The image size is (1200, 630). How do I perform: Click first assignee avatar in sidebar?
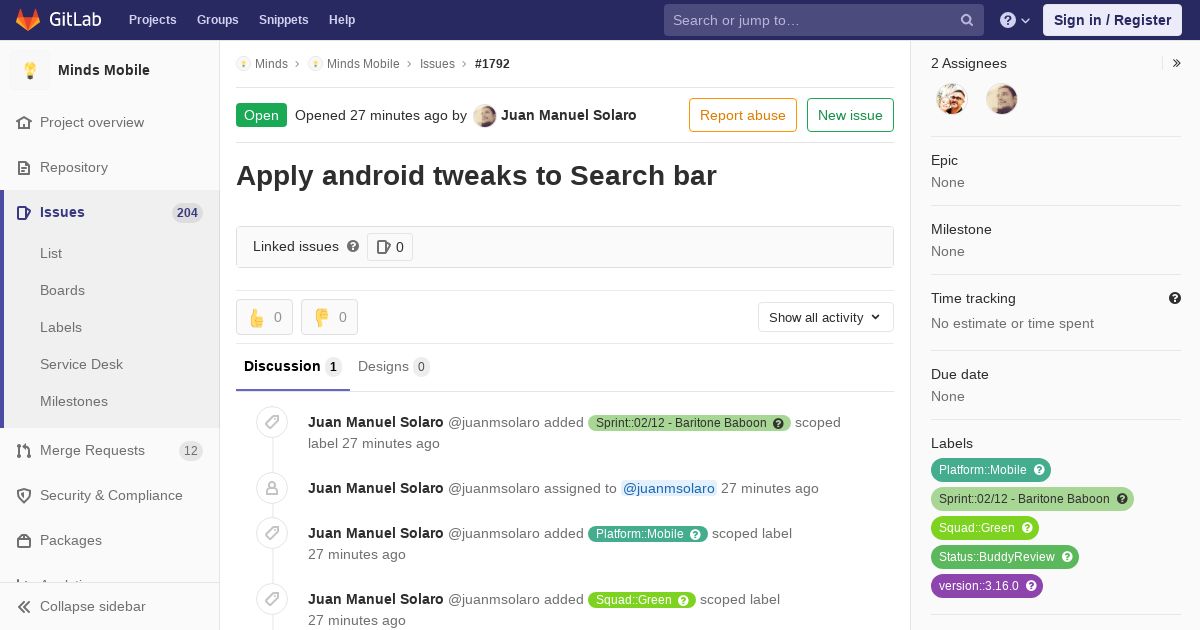point(952,99)
